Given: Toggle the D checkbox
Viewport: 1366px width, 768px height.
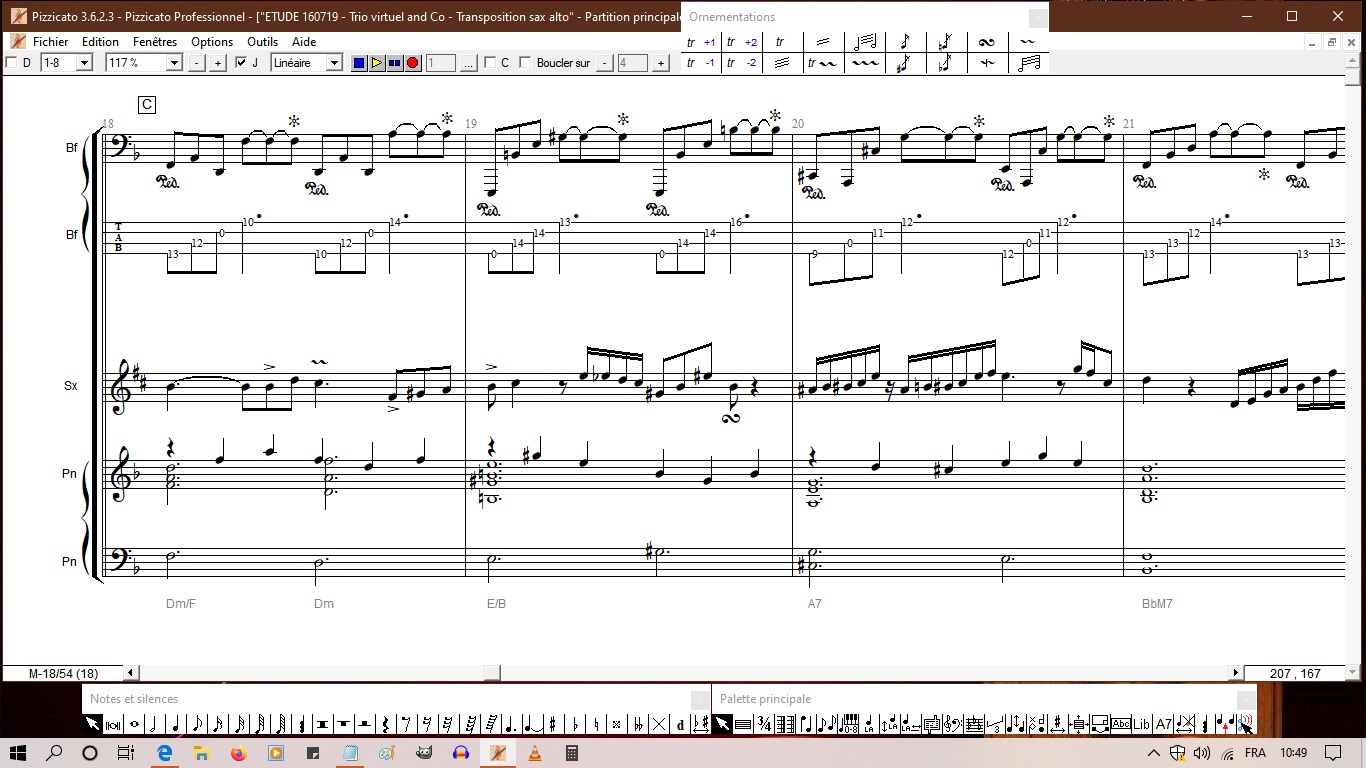Looking at the screenshot, I should (11, 63).
